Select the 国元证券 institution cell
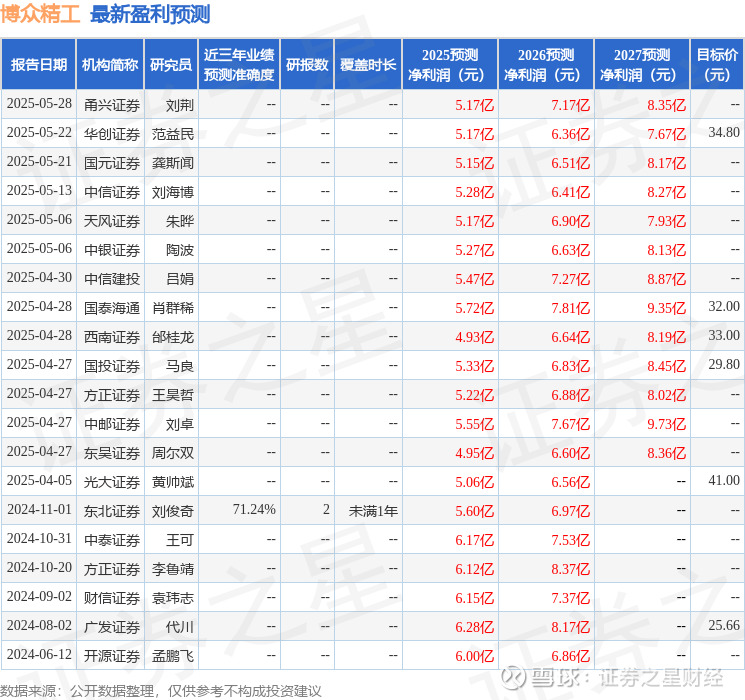The image size is (745, 700). (112, 163)
